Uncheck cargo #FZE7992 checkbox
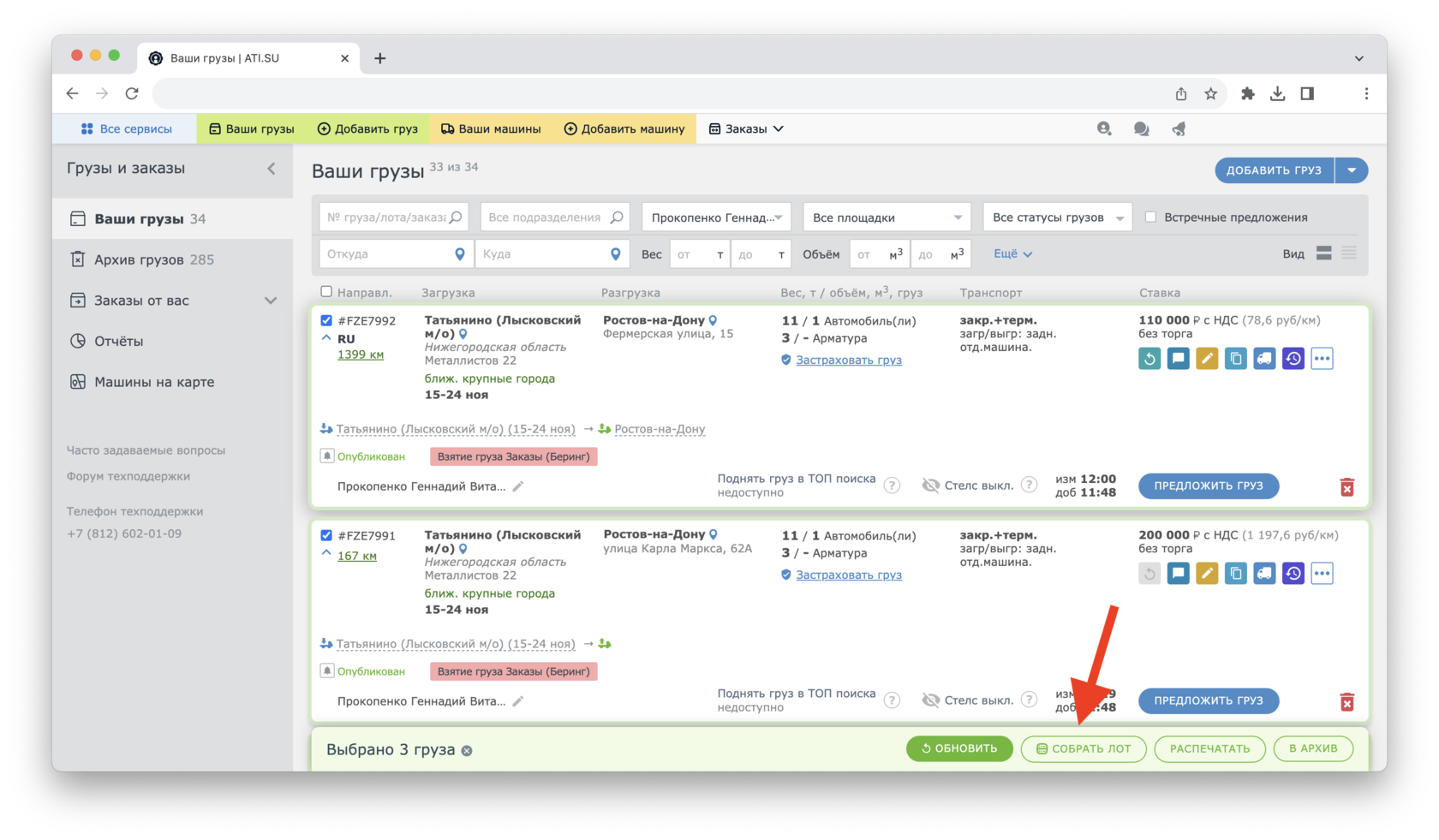This screenshot has width=1439, height=840. coord(326,320)
